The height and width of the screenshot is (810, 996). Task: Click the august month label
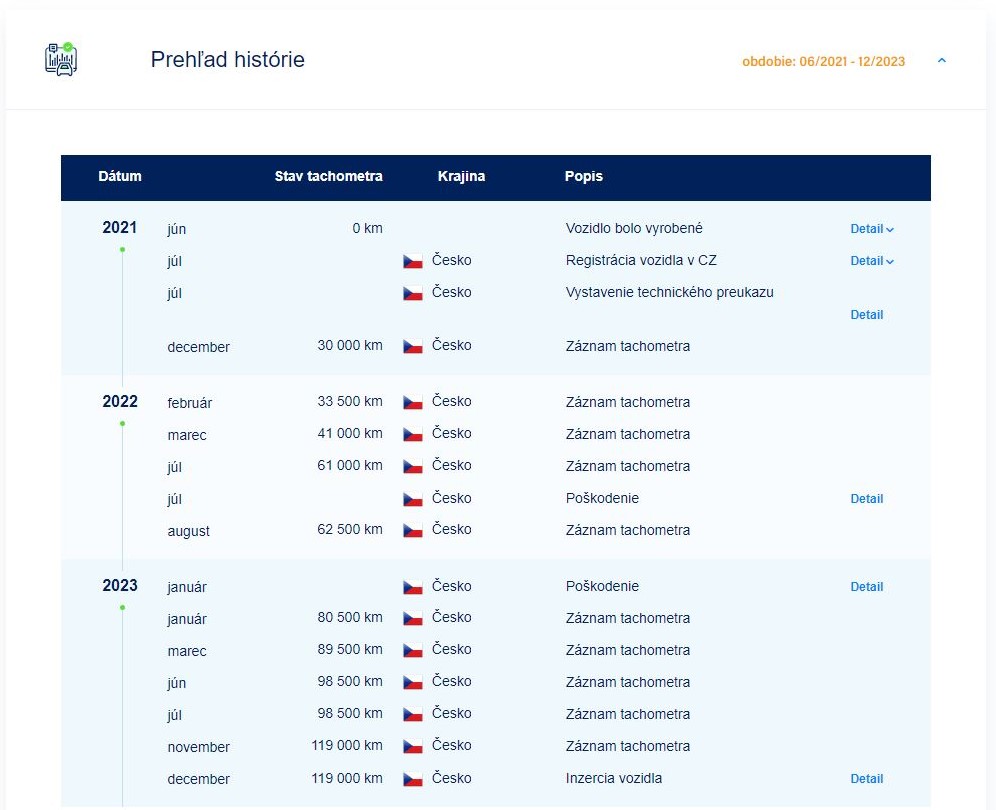(x=189, y=531)
